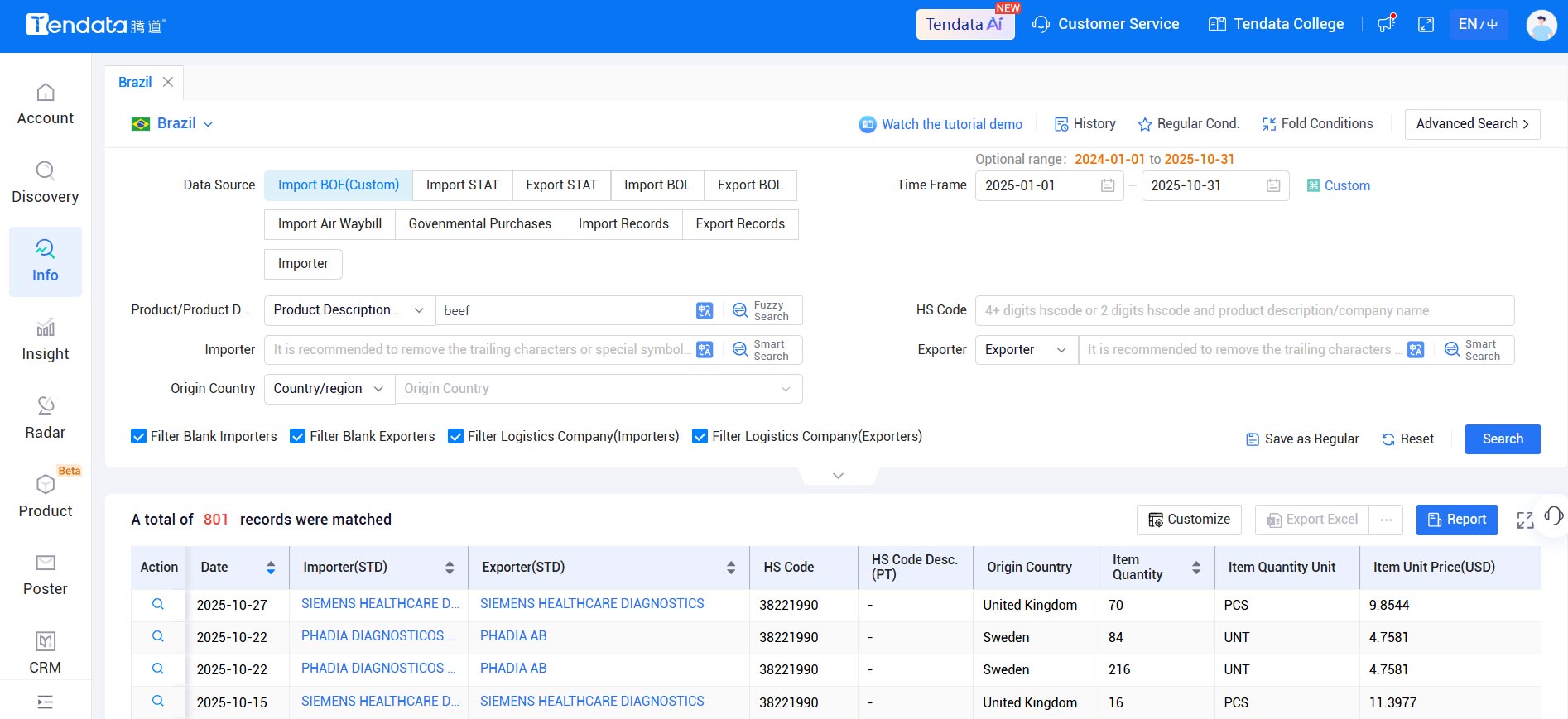This screenshot has width=1568, height=719.
Task: Click the HS Code input field
Action: [x=1244, y=310]
